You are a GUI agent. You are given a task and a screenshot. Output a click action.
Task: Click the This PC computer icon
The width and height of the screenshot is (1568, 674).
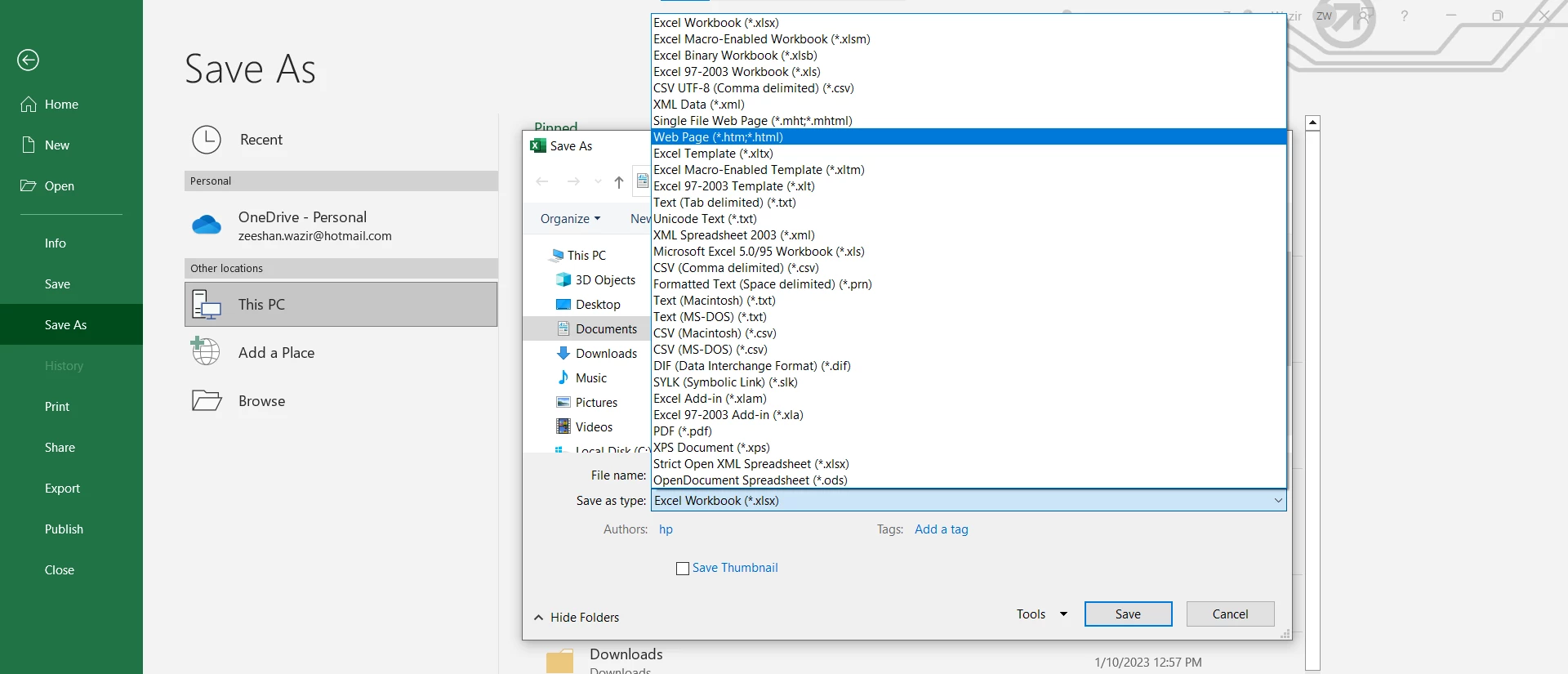click(x=207, y=305)
